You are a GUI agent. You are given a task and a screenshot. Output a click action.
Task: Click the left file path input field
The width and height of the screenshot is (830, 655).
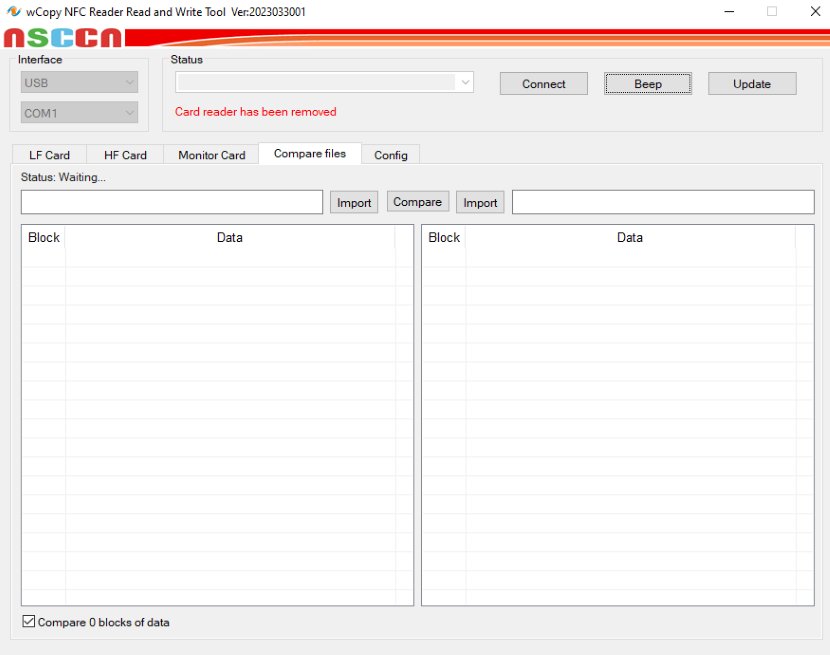pyautogui.click(x=171, y=202)
